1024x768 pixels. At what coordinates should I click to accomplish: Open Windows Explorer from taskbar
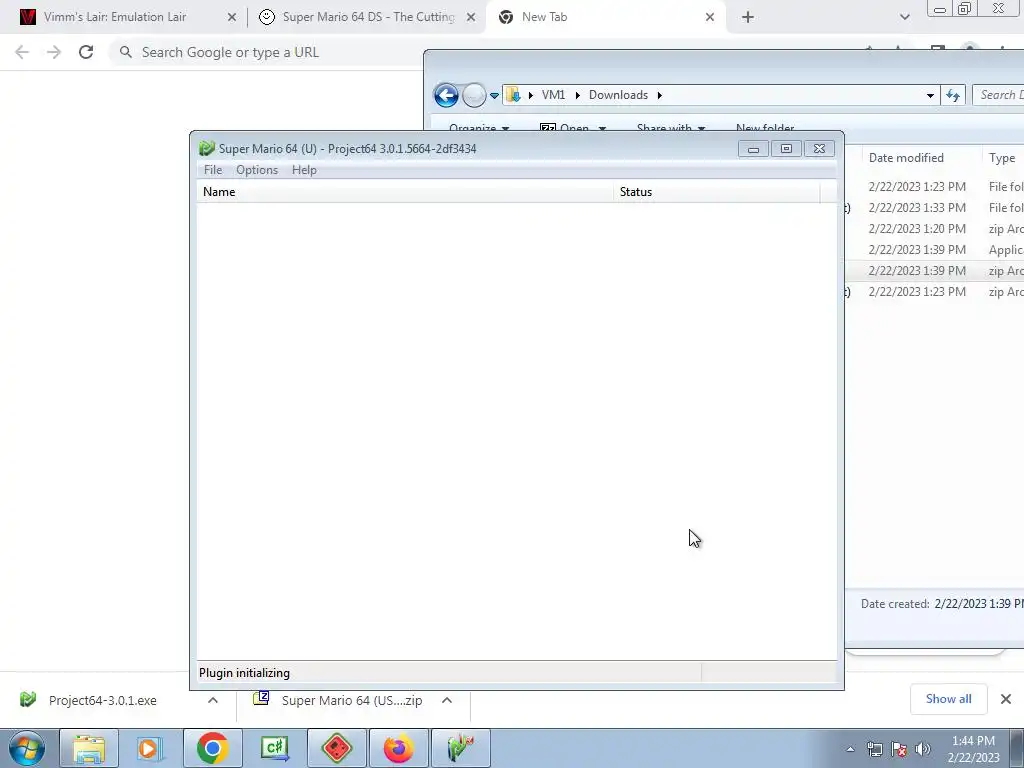[x=89, y=748]
